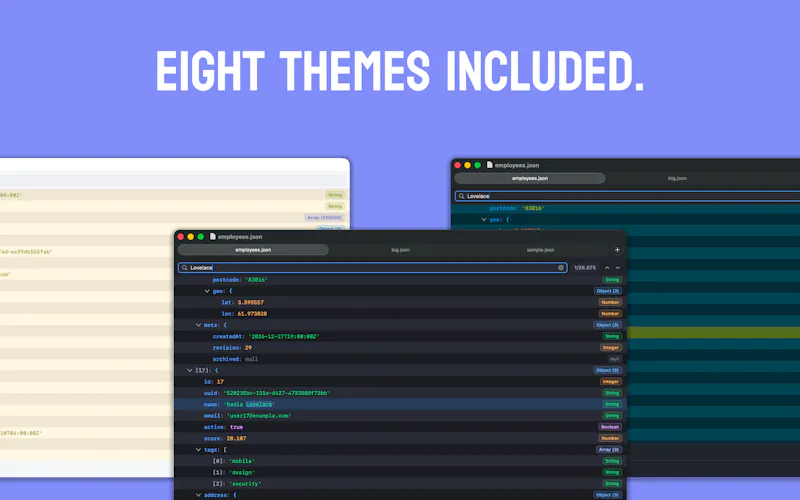Select big.json tab in teal window

tap(677, 179)
